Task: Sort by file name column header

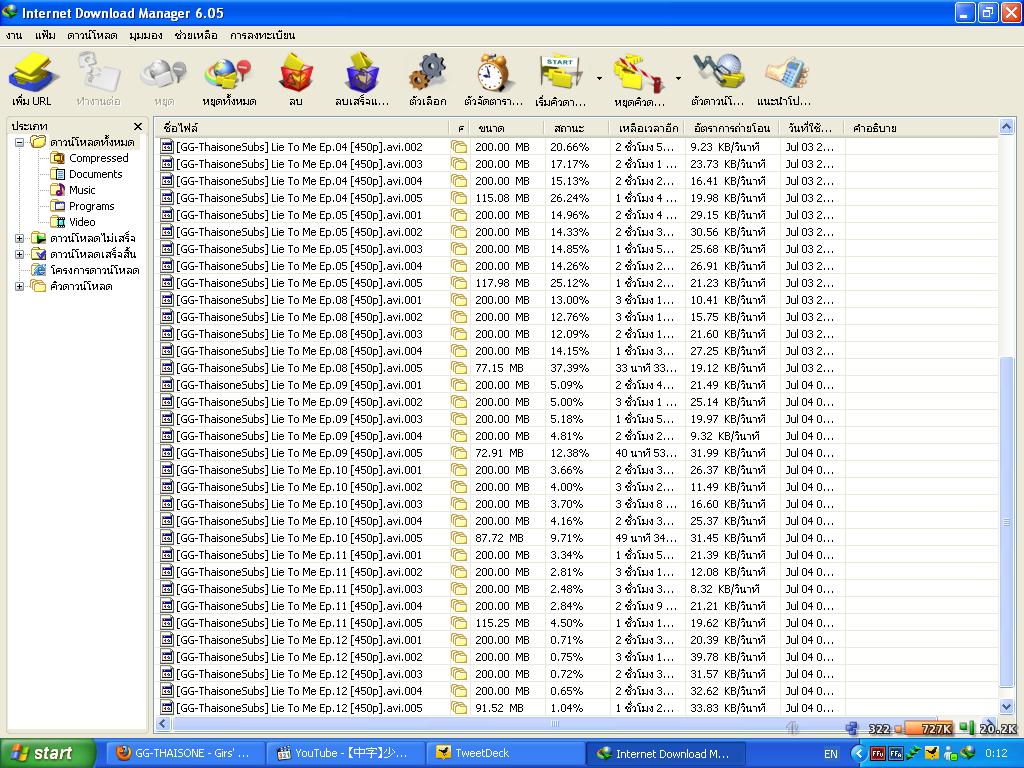Action: coord(302,128)
